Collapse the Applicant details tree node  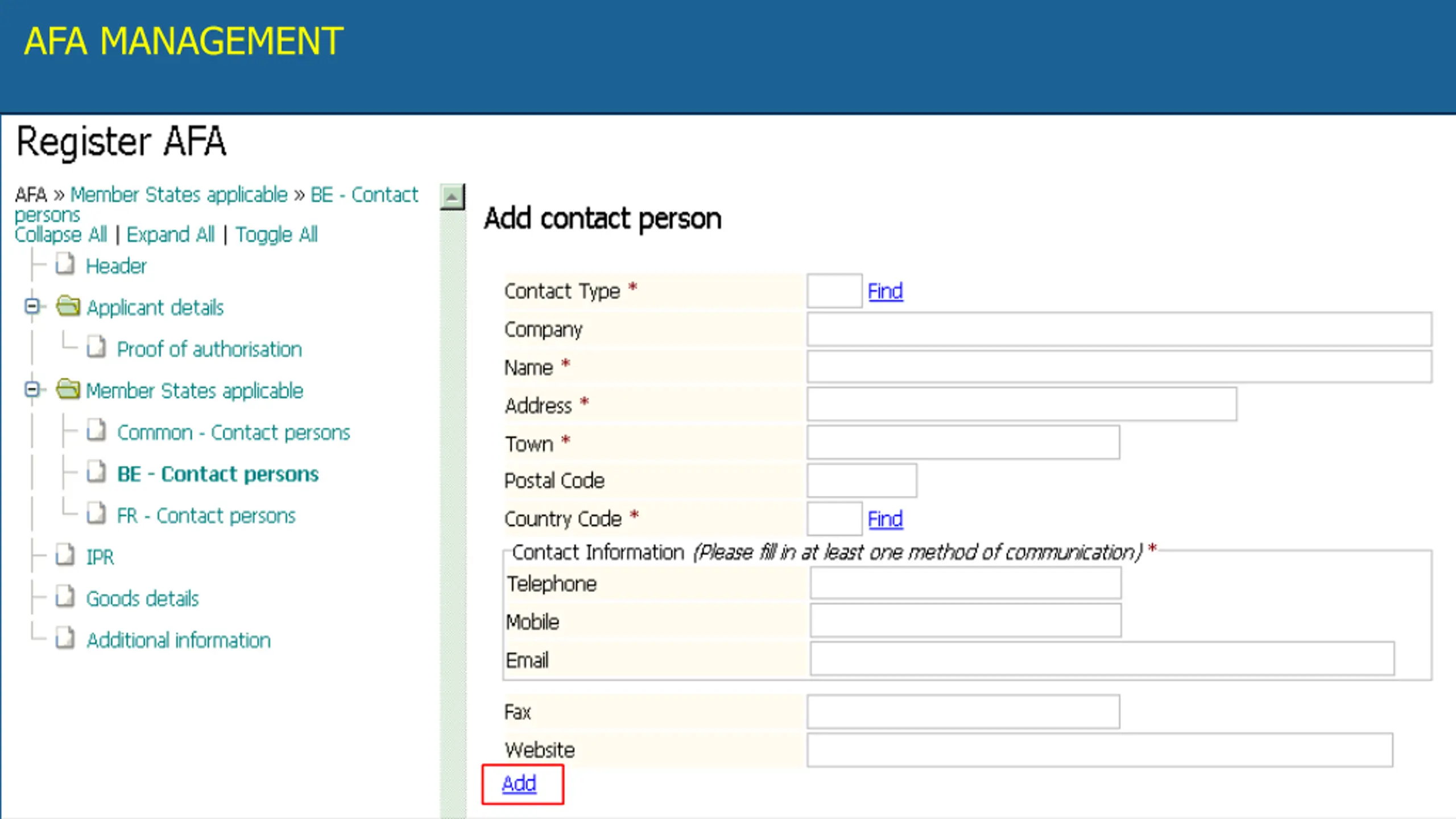tap(32, 307)
